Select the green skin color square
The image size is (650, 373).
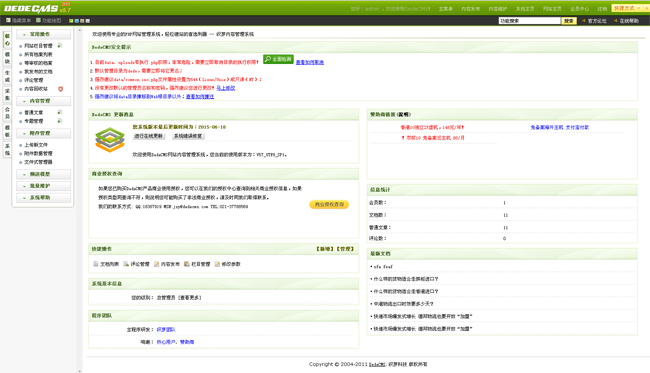(71, 21)
